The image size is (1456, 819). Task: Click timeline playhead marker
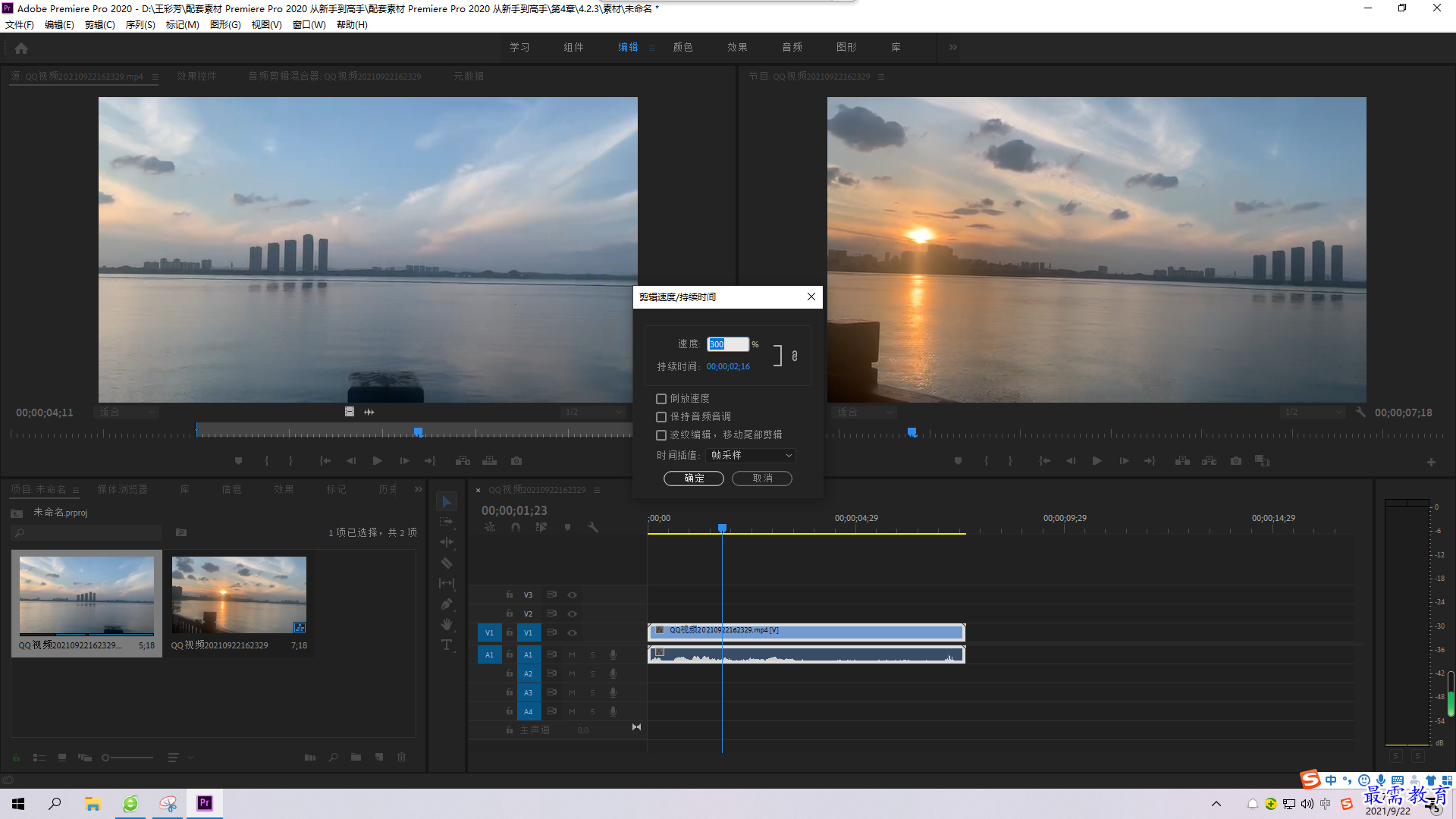tap(722, 528)
